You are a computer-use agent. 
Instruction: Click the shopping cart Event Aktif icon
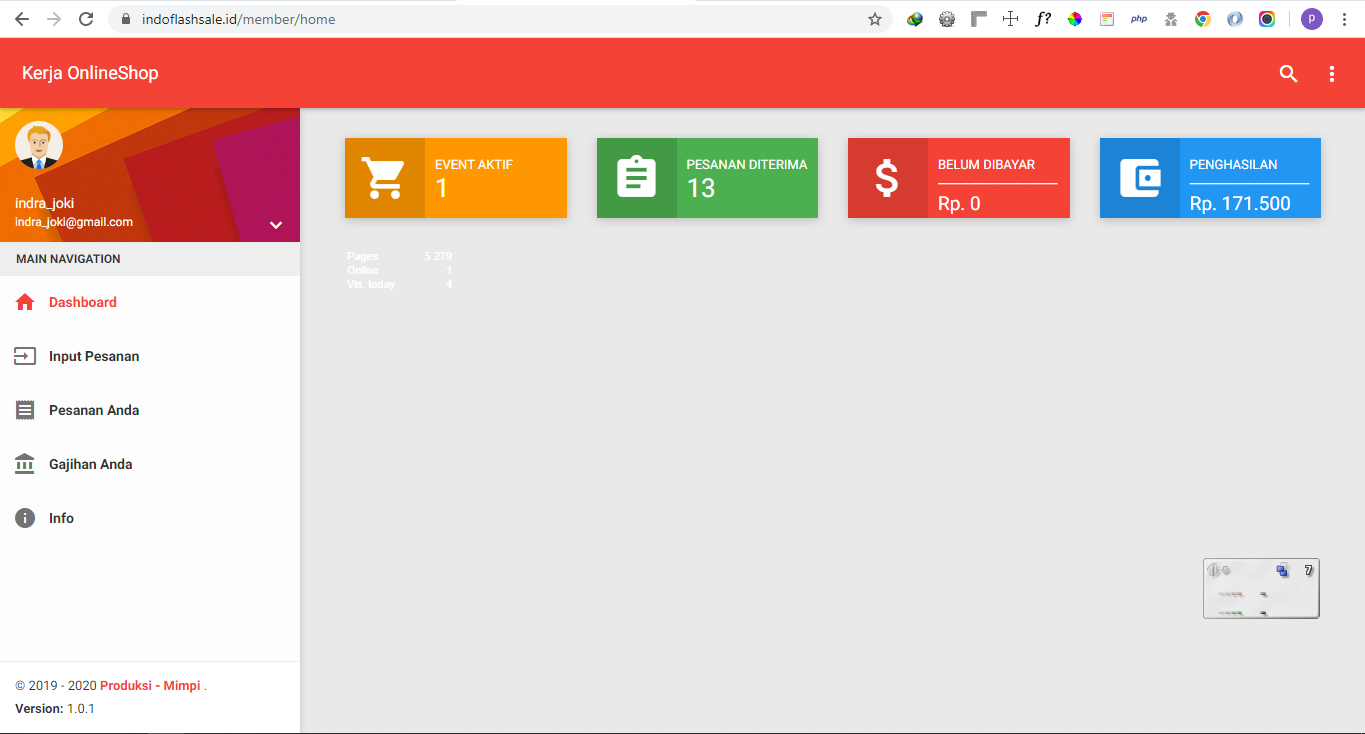(384, 178)
